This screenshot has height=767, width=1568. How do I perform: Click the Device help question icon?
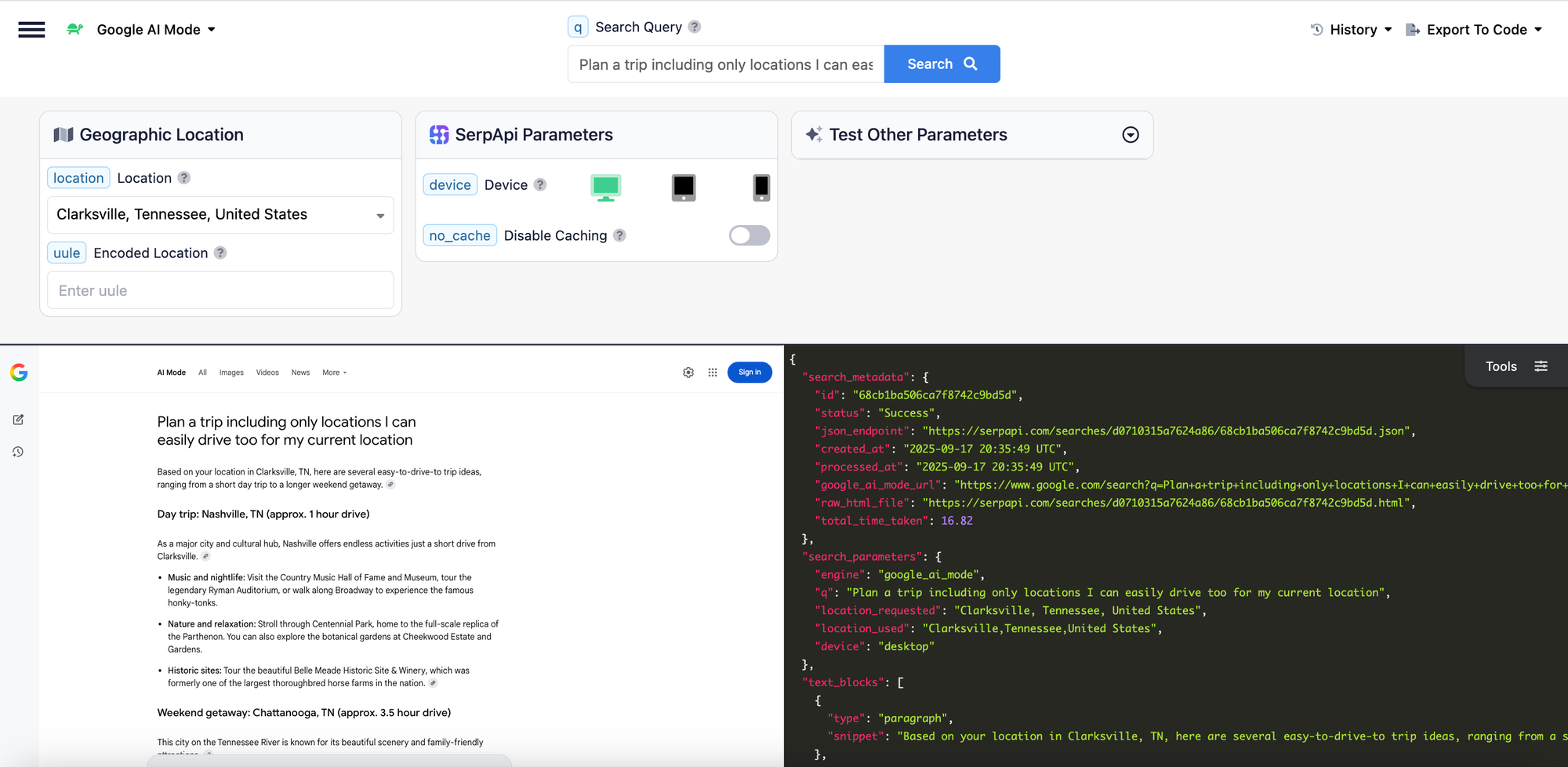coord(540,185)
